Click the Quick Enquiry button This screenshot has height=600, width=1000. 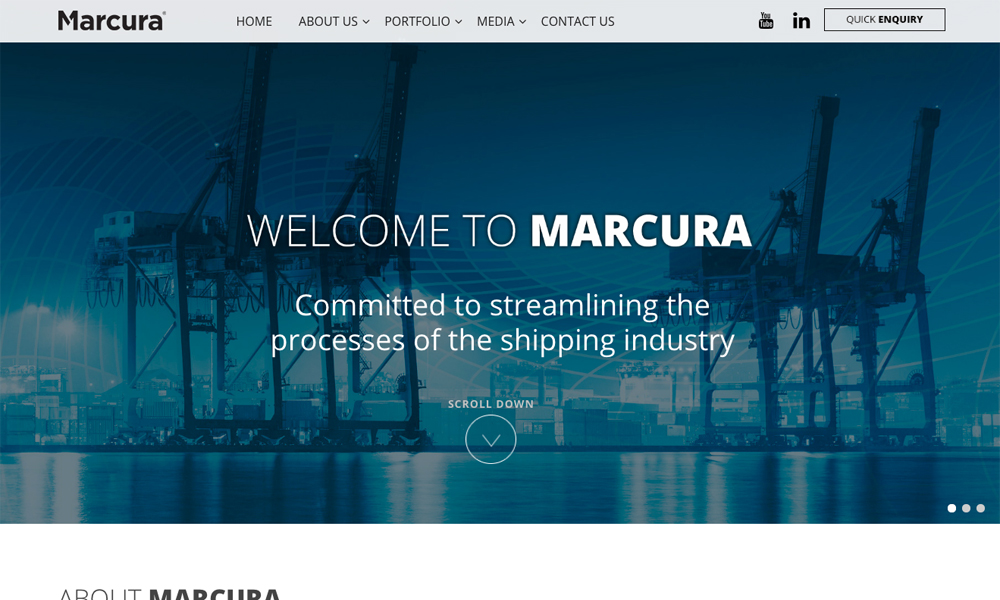[885, 20]
